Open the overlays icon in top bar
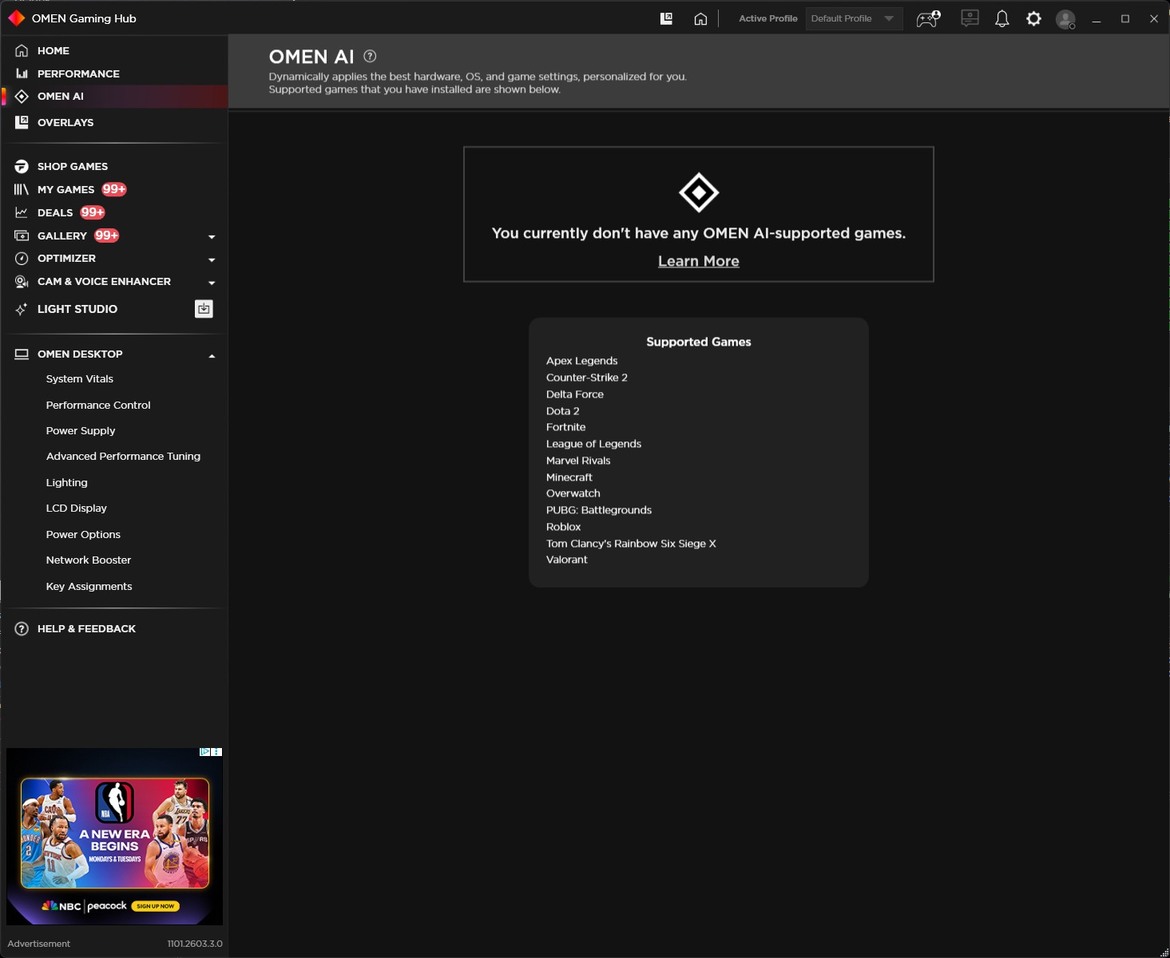Screen dimensions: 1170x958 point(666,19)
